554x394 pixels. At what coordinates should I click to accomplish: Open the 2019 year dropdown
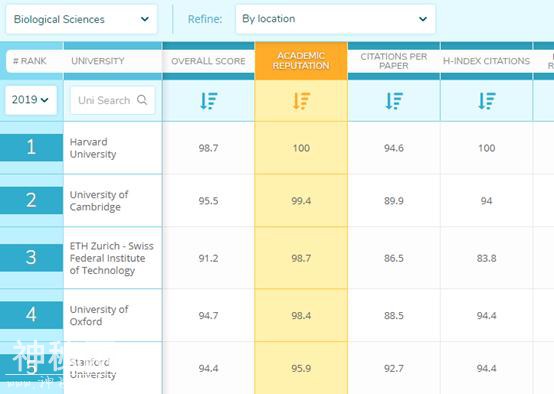(x=31, y=100)
